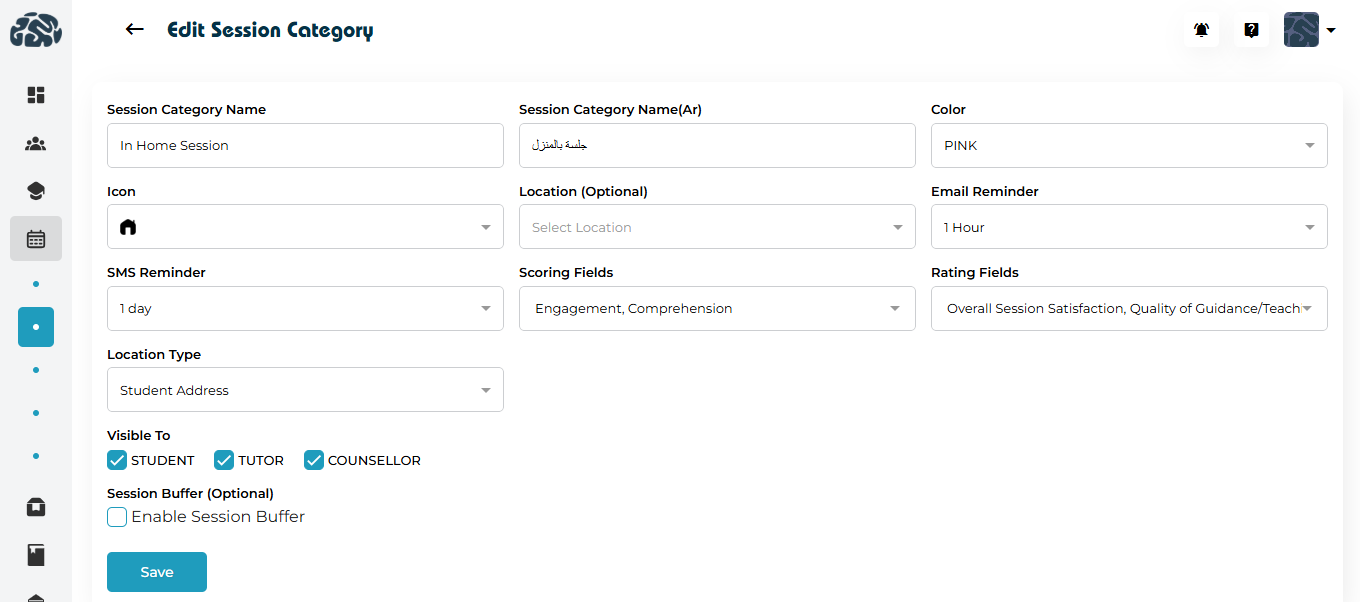1360x602 pixels.
Task: Click the brain logo at top left
Action: coord(36,30)
